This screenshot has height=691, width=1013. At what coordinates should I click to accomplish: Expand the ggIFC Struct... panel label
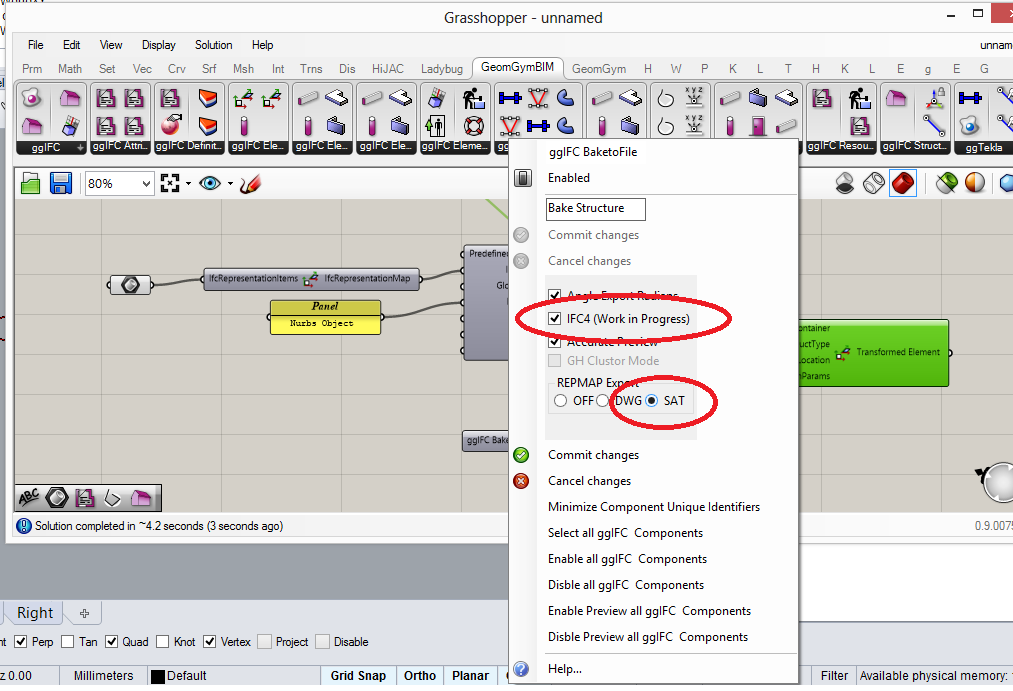(913, 147)
